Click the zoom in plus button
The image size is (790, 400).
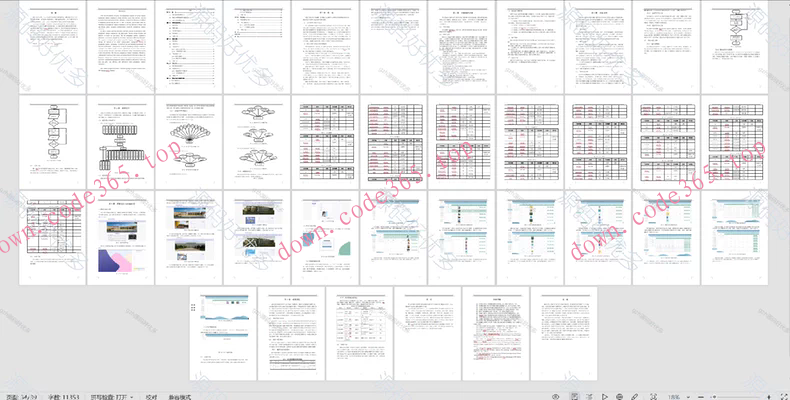[769, 397]
